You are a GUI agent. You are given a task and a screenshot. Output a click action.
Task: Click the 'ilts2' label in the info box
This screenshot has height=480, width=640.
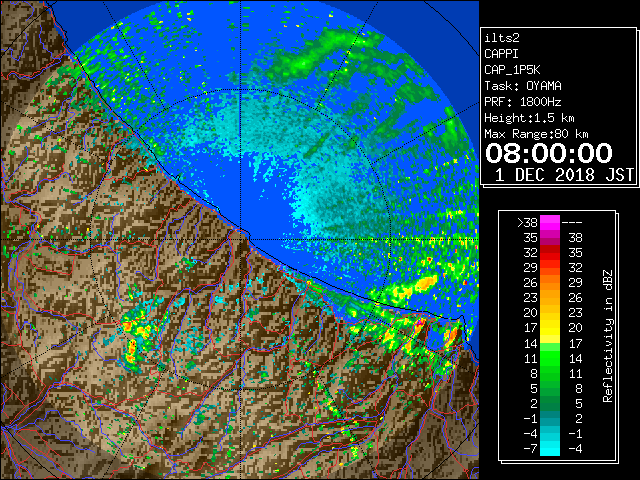click(x=502, y=38)
